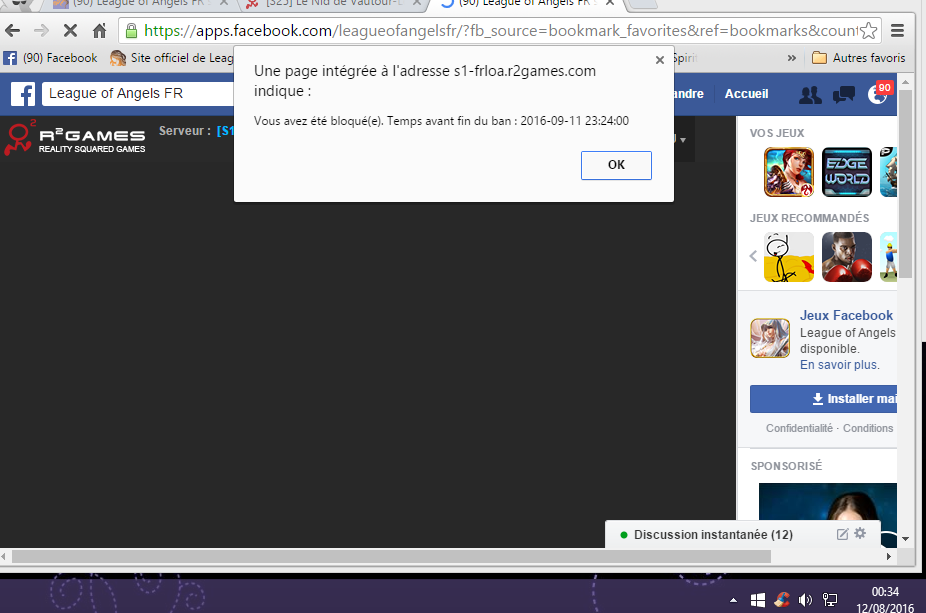Open the Edge World game thumbnail
926x613 pixels.
847,172
